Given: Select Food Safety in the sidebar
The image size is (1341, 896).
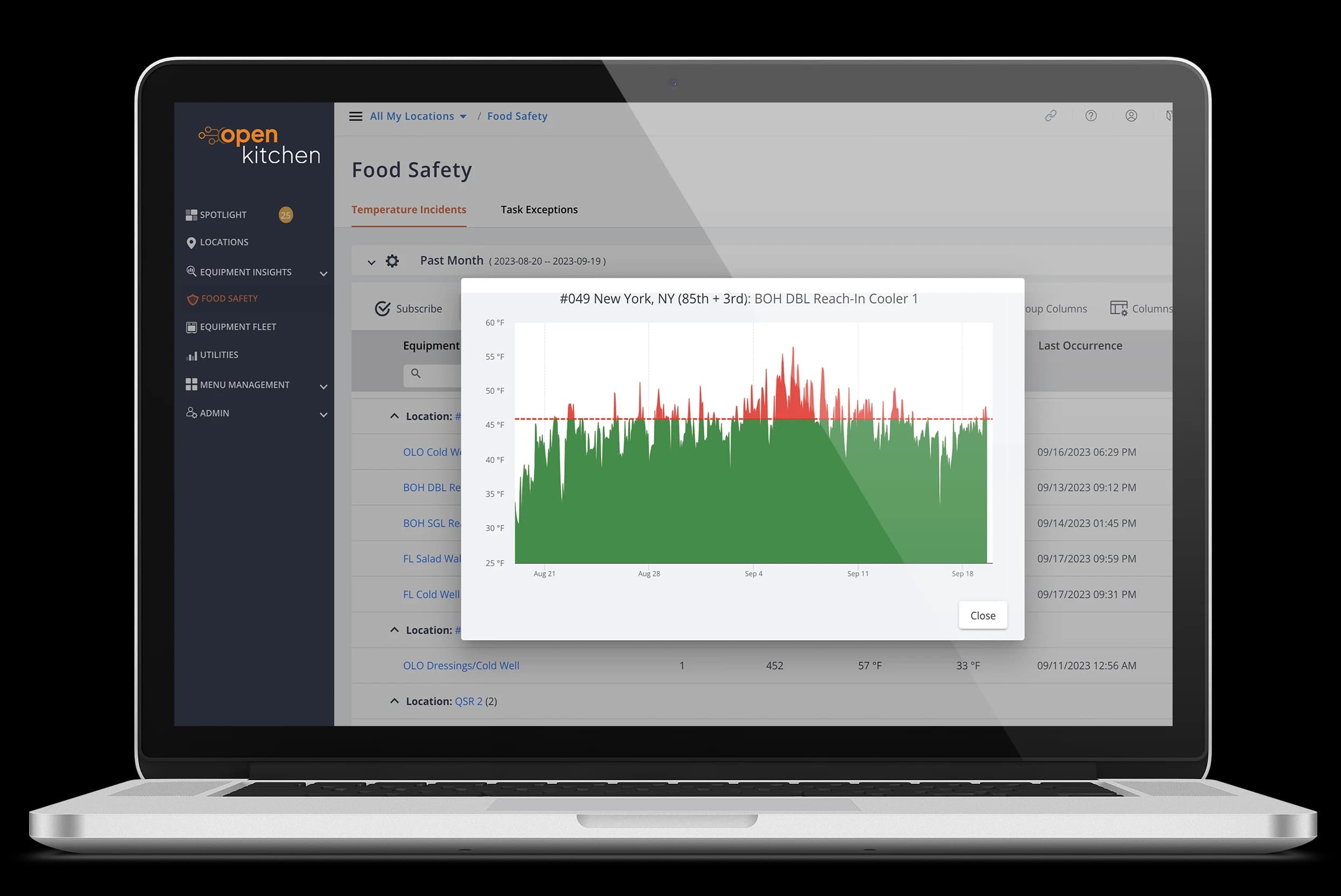Looking at the screenshot, I should pos(229,298).
